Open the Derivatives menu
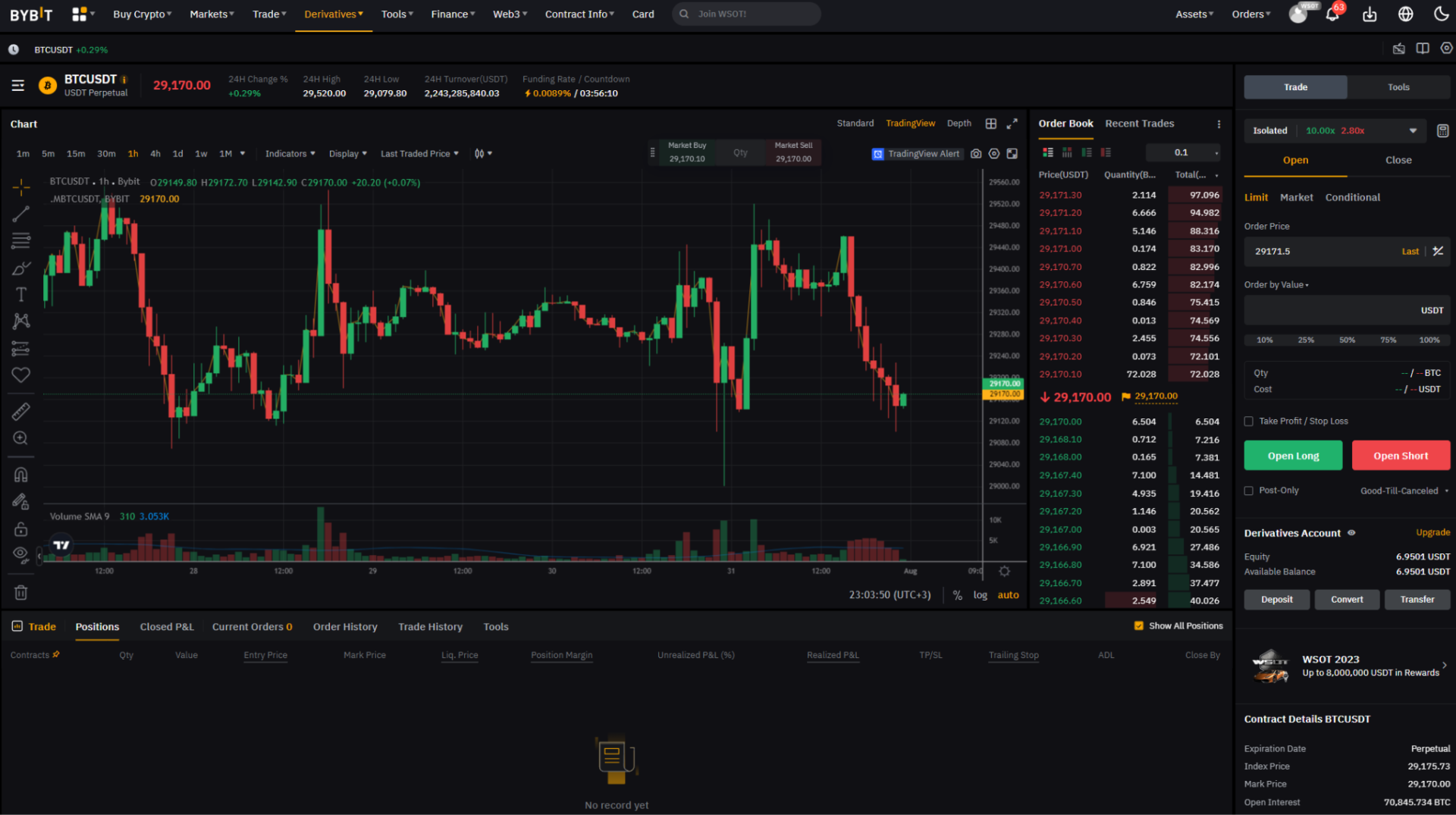 [334, 14]
